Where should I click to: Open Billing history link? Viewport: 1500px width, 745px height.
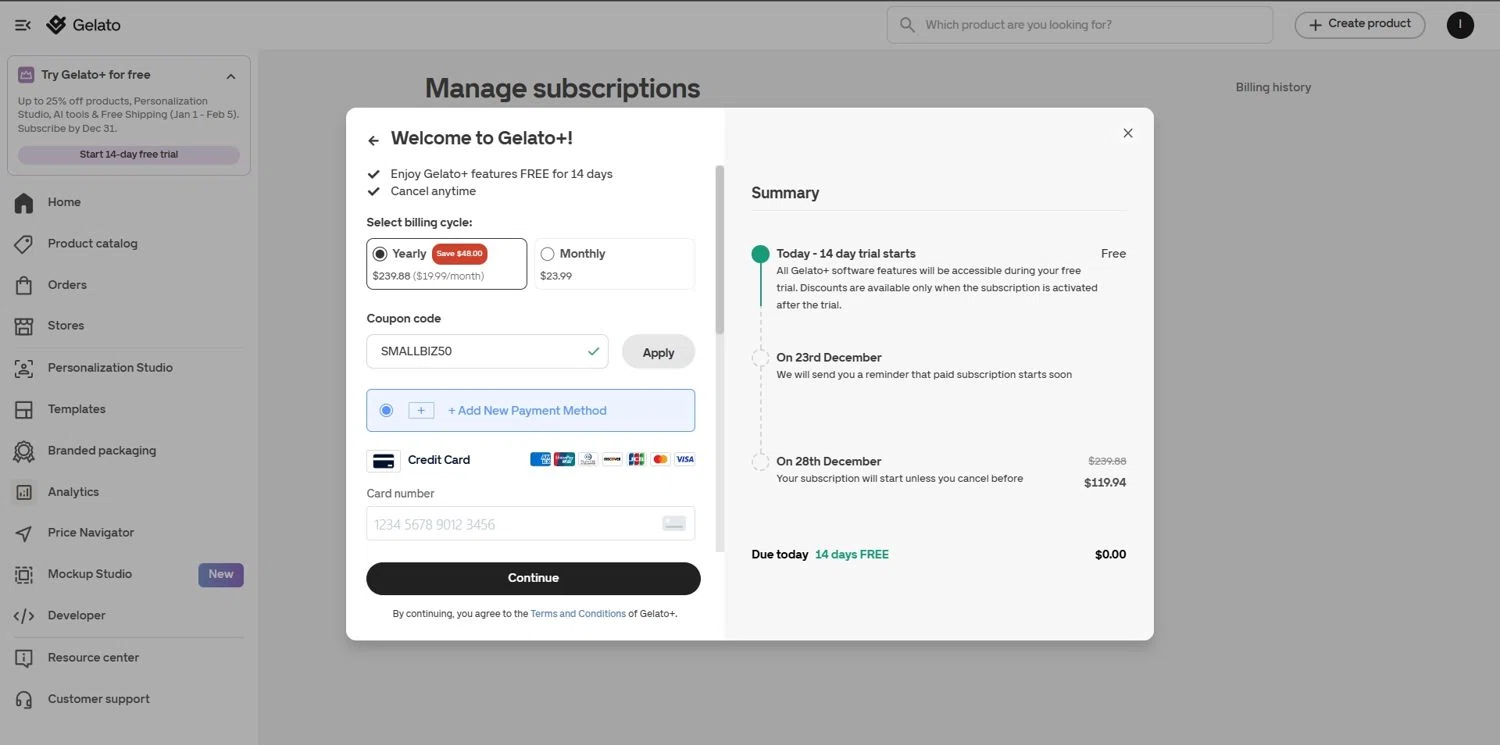click(x=1273, y=88)
